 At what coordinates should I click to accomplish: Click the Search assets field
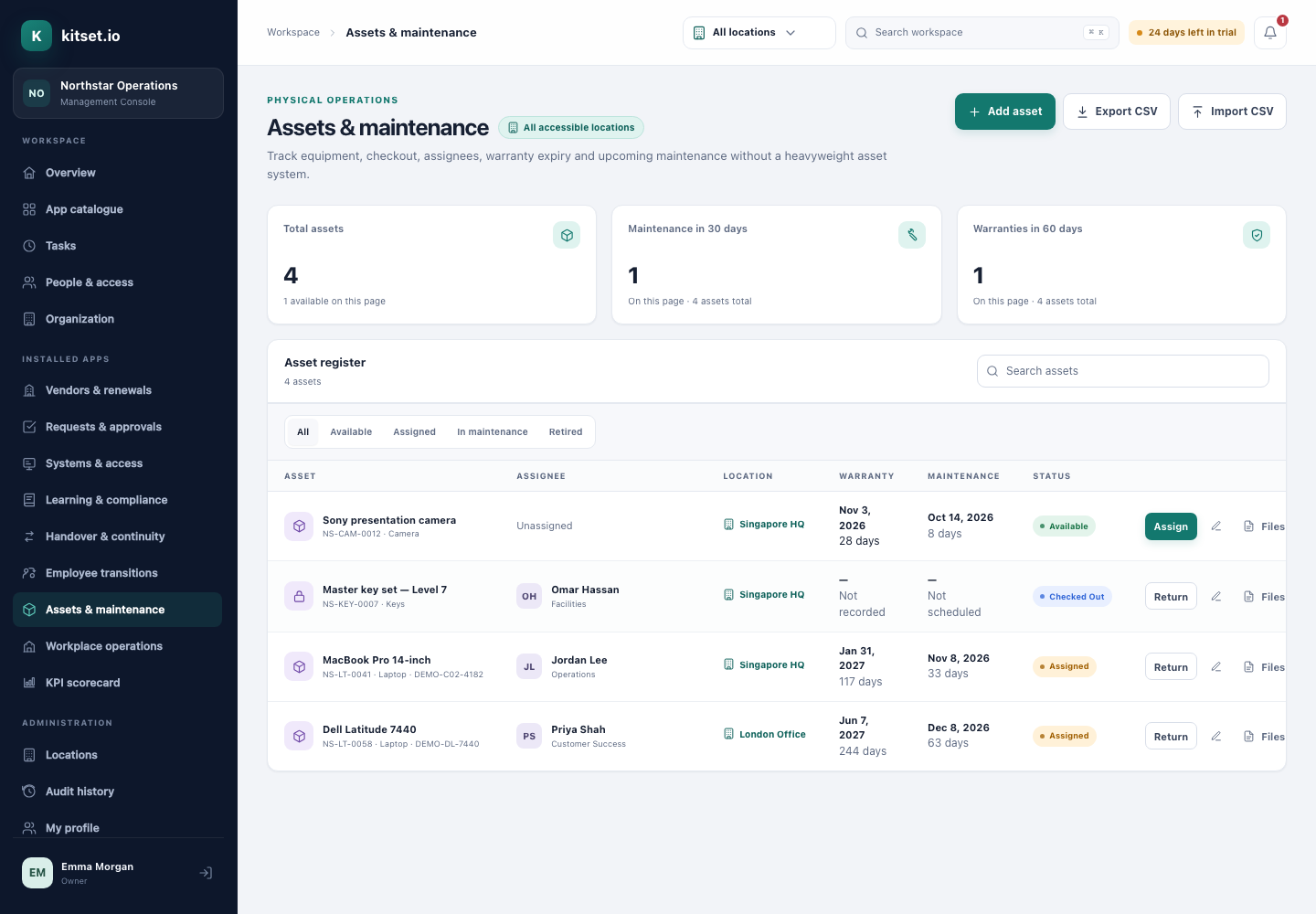(1123, 371)
